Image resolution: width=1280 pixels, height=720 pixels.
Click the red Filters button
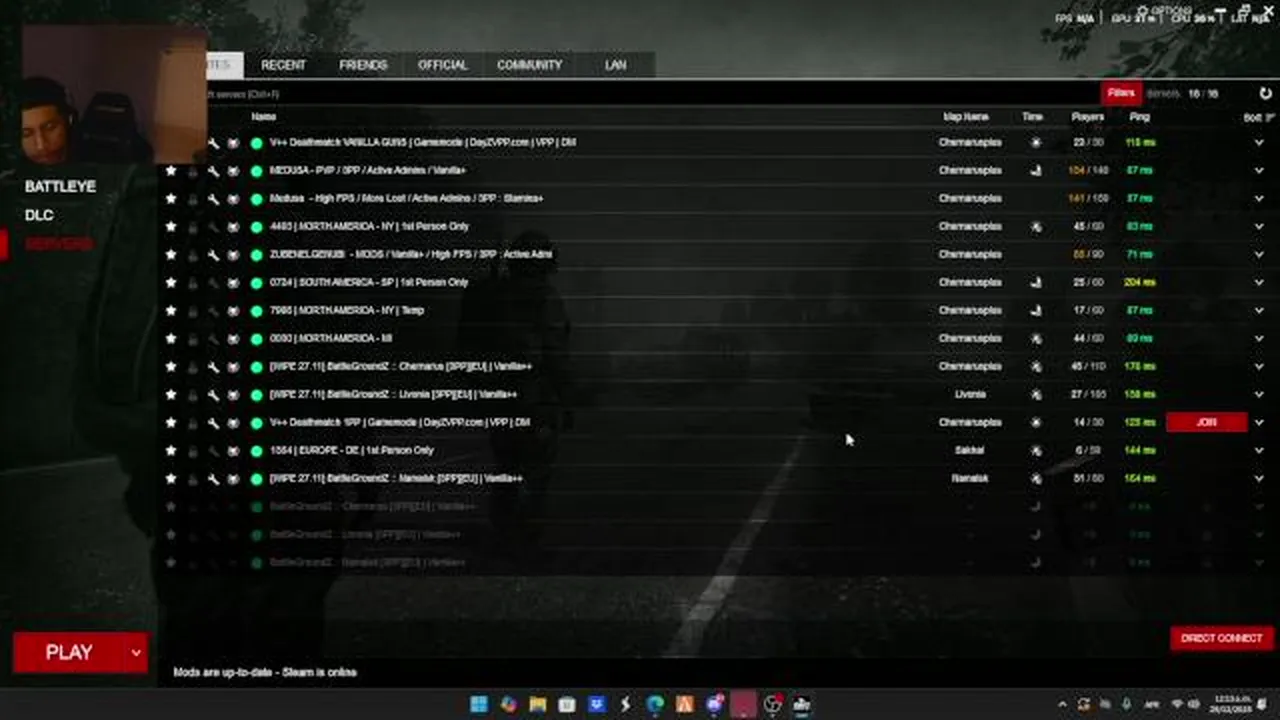point(1121,93)
